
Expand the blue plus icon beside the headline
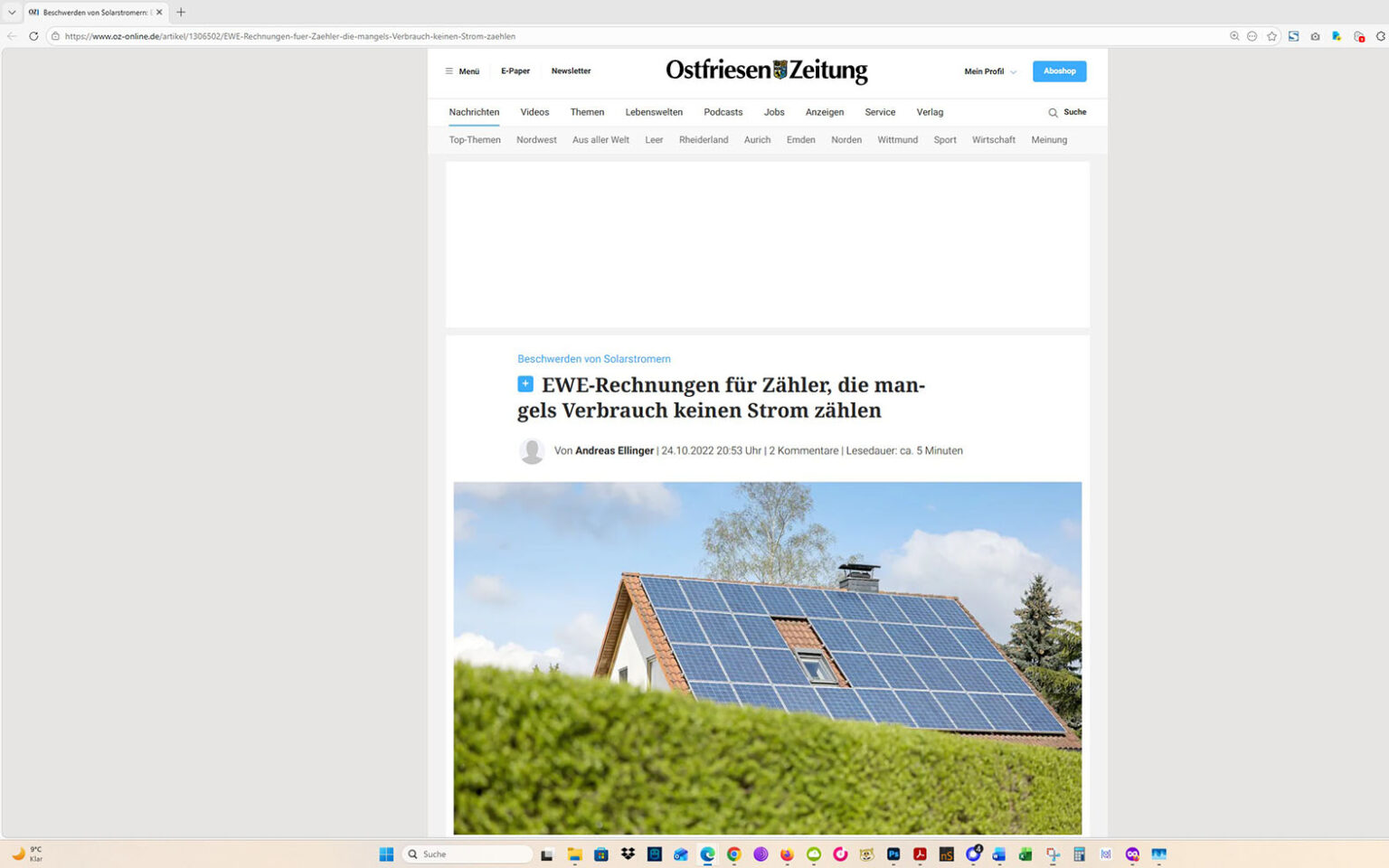click(524, 383)
